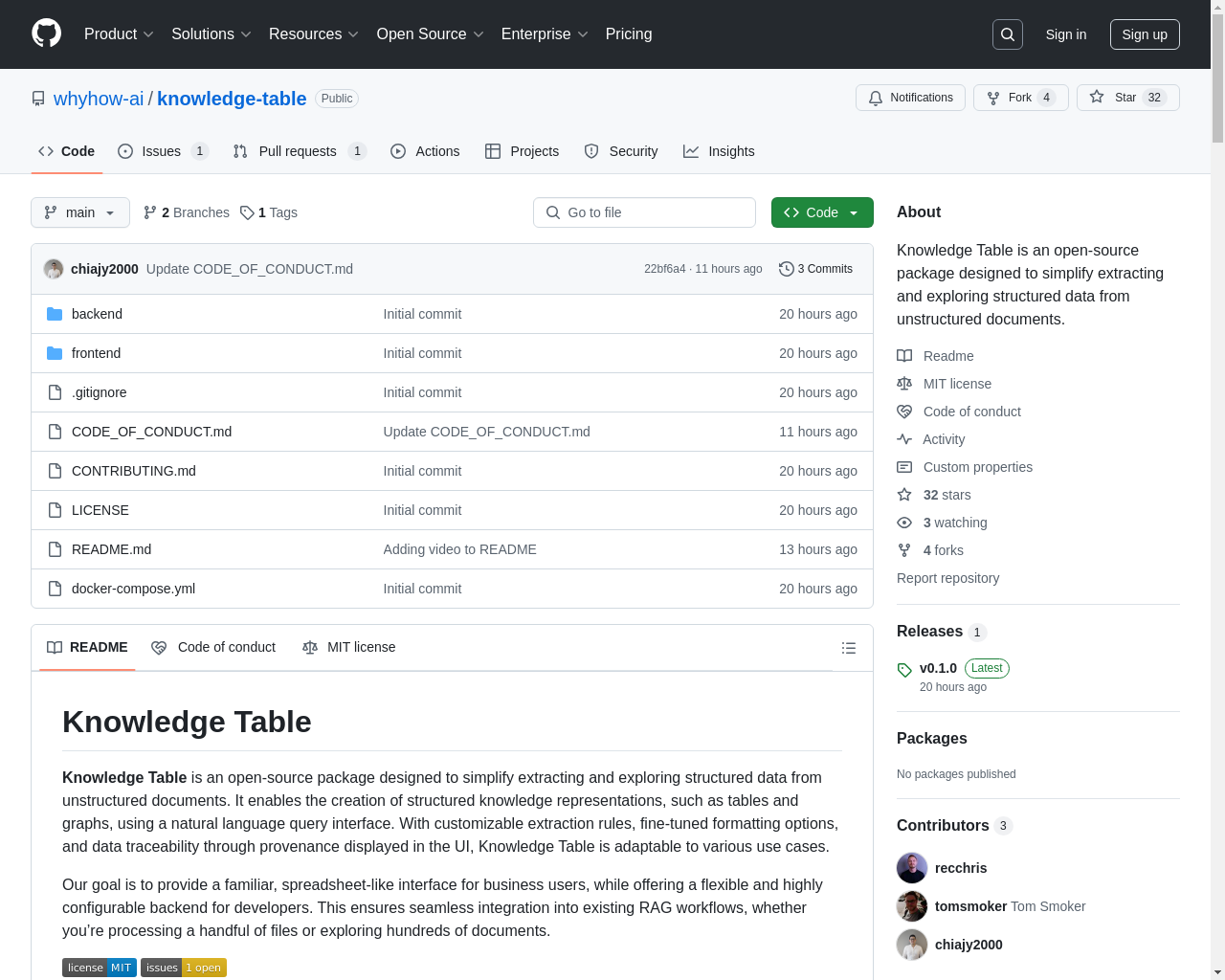The width and height of the screenshot is (1225, 980).
Task: Switch to Code of conduct README tab
Action: click(213, 648)
